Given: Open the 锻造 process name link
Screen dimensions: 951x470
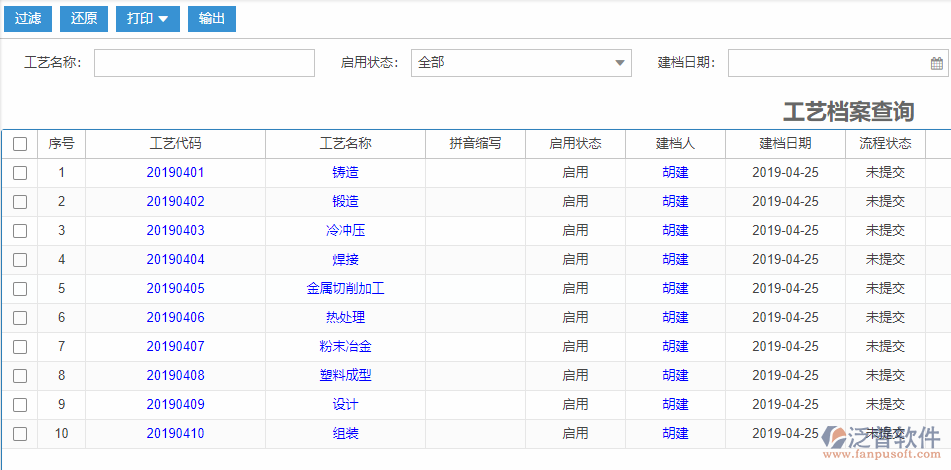Looking at the screenshot, I should [x=346, y=201].
